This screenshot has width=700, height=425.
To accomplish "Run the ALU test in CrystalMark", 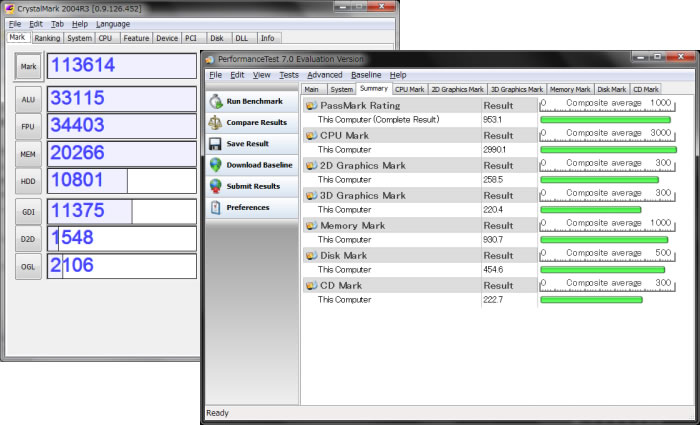I will click(28, 99).
